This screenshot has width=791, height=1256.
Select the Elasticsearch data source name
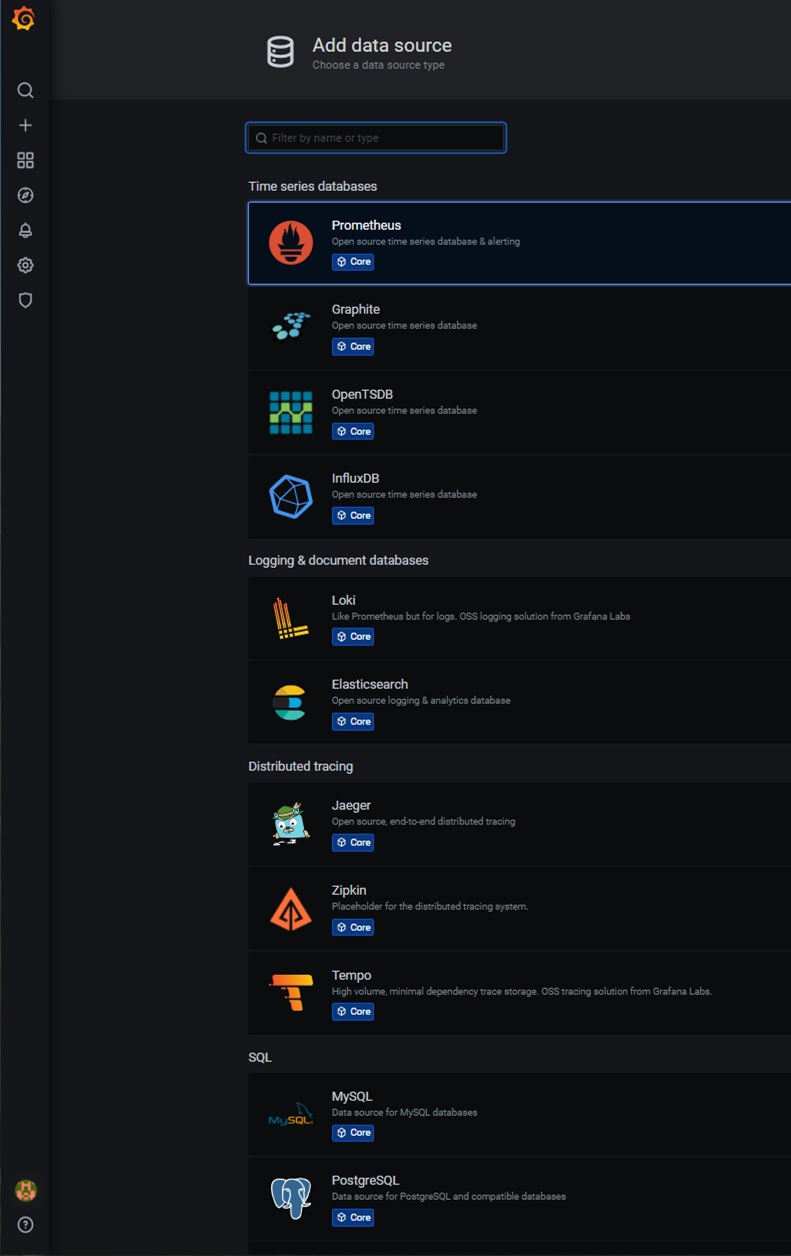click(370, 684)
